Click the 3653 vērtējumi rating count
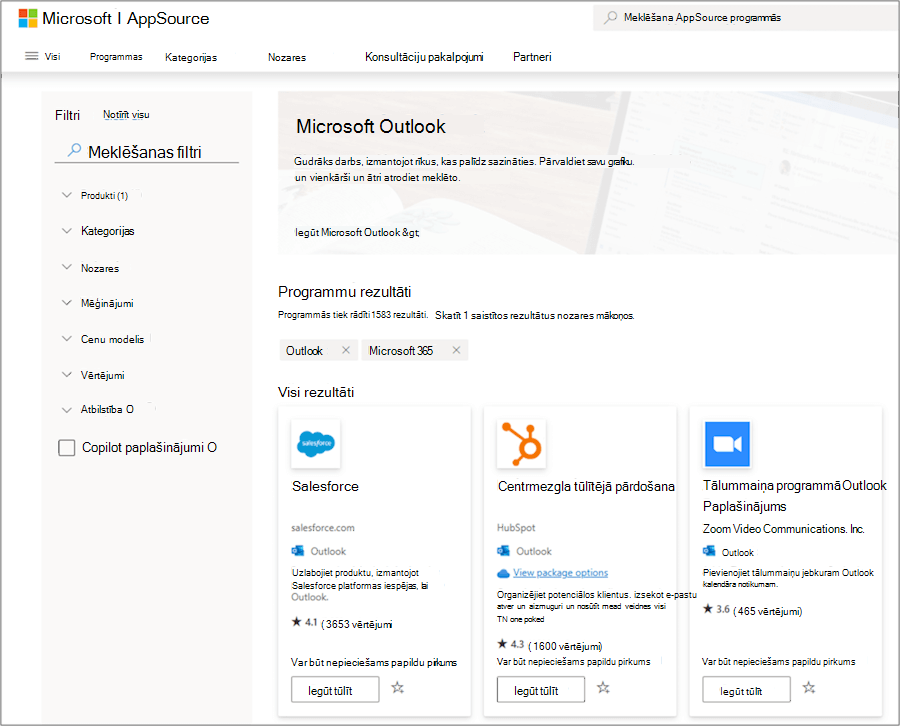The image size is (900, 726). pyautogui.click(x=357, y=624)
